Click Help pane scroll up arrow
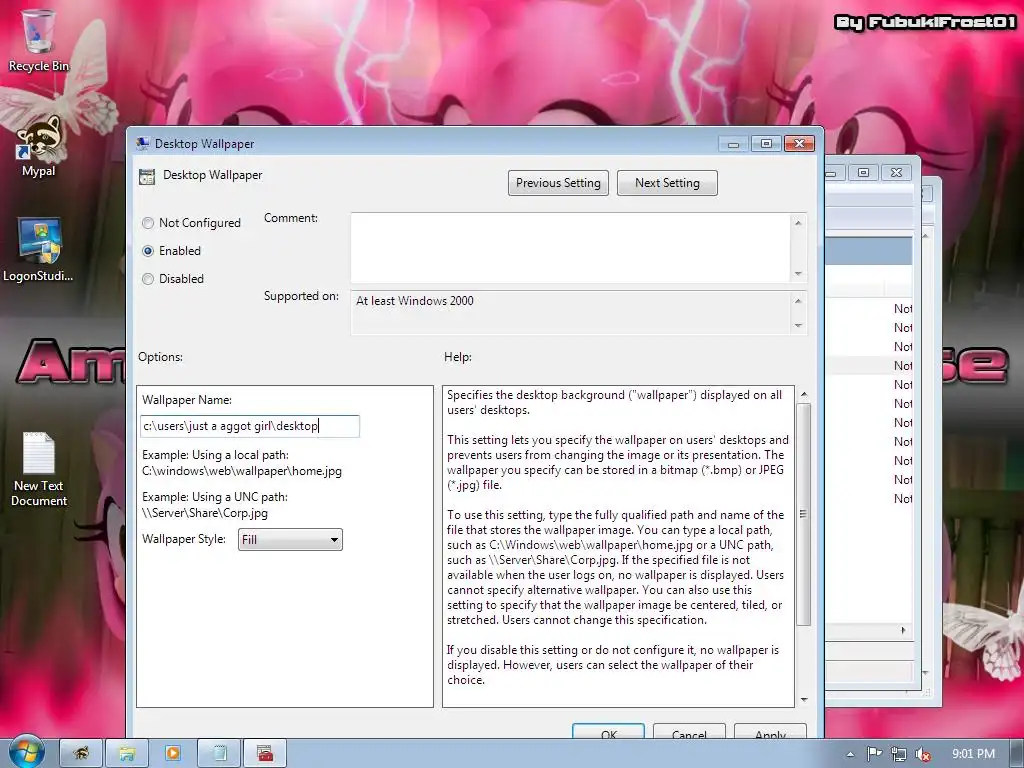Screen dimensions: 1024x768 point(804,394)
